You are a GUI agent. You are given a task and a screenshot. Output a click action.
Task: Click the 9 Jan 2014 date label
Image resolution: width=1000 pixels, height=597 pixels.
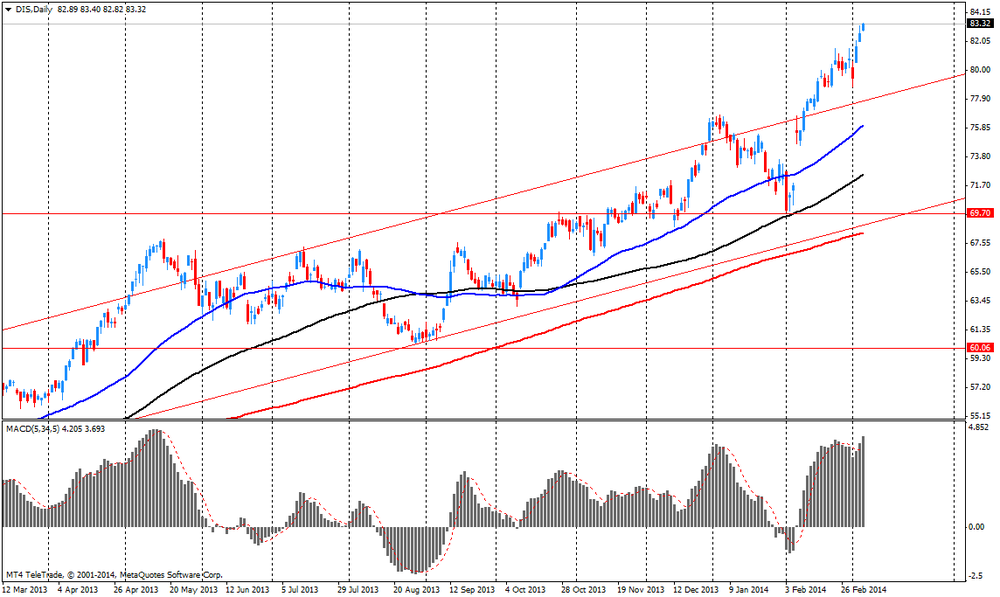[x=749, y=589]
